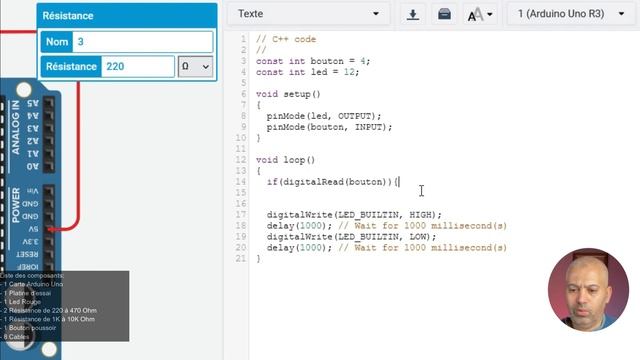This screenshot has width=640, height=360.
Task: Click the Résistance value field showing 220
Action: click(138, 67)
